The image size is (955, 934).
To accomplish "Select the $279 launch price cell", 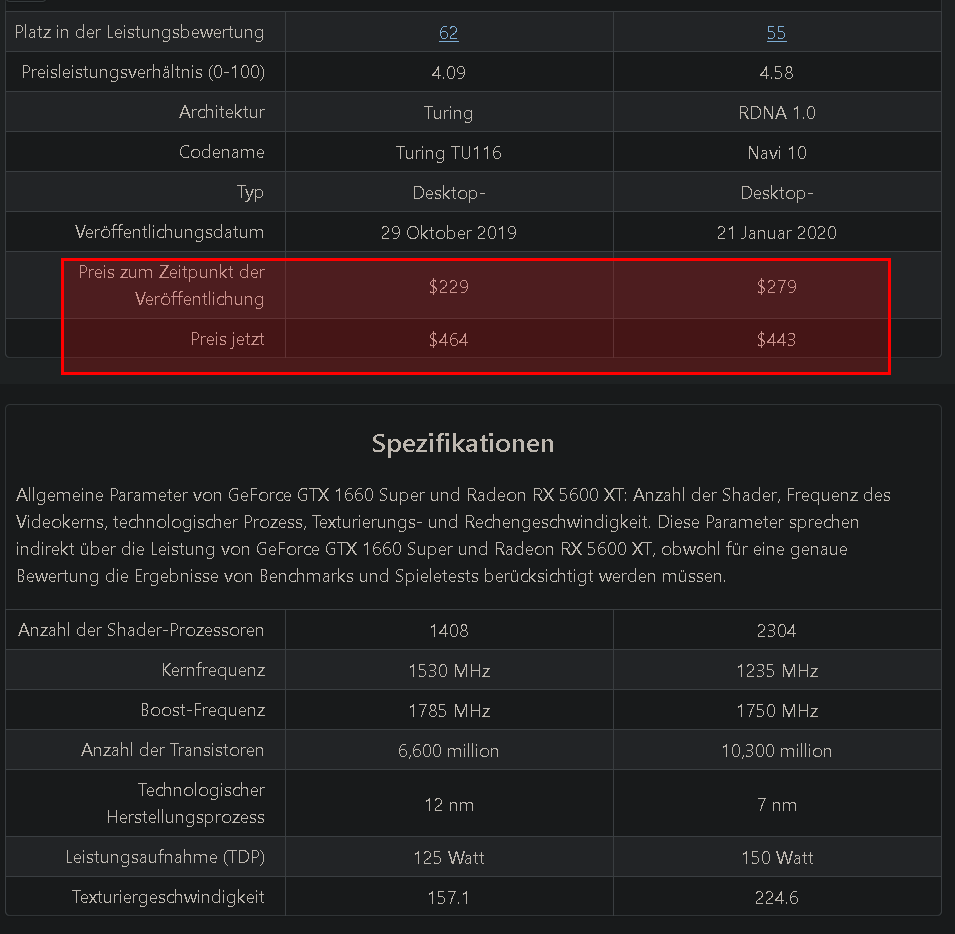I will (x=777, y=286).
